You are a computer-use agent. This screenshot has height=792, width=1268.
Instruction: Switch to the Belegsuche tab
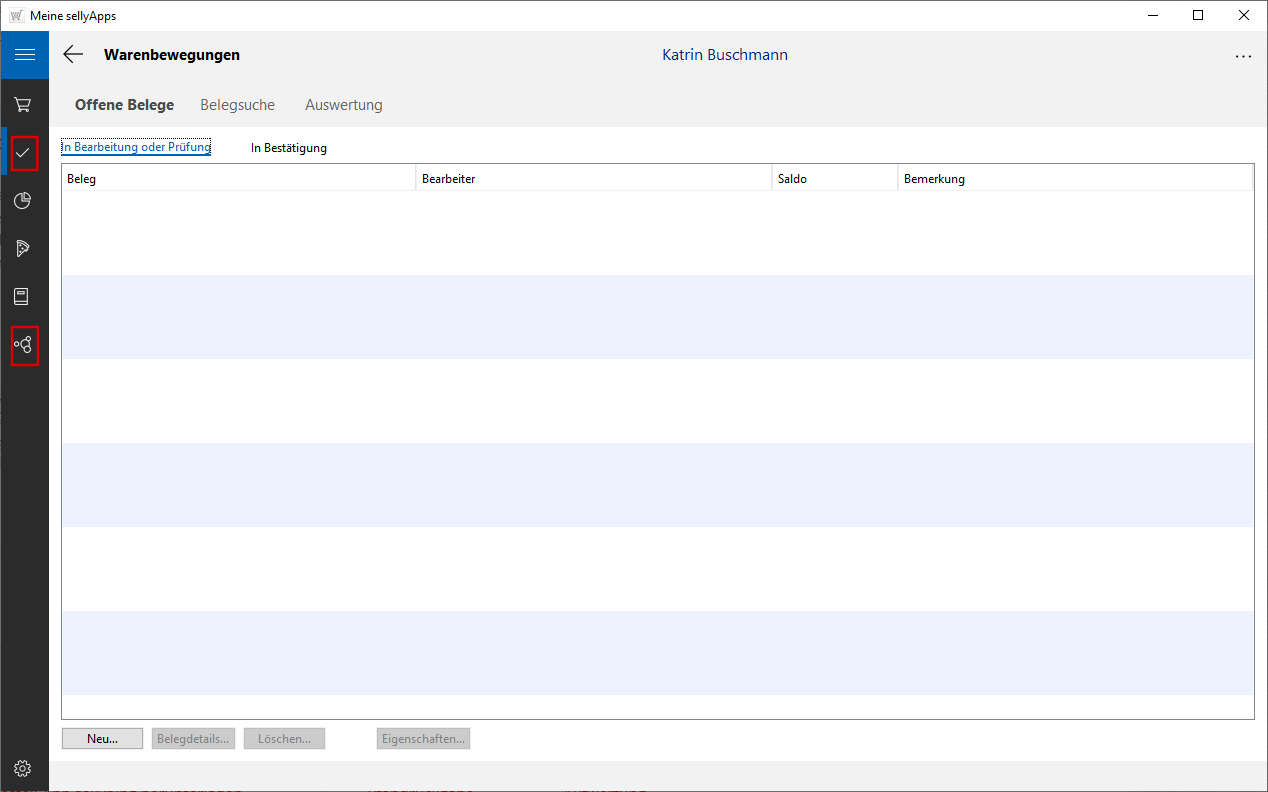pos(237,105)
